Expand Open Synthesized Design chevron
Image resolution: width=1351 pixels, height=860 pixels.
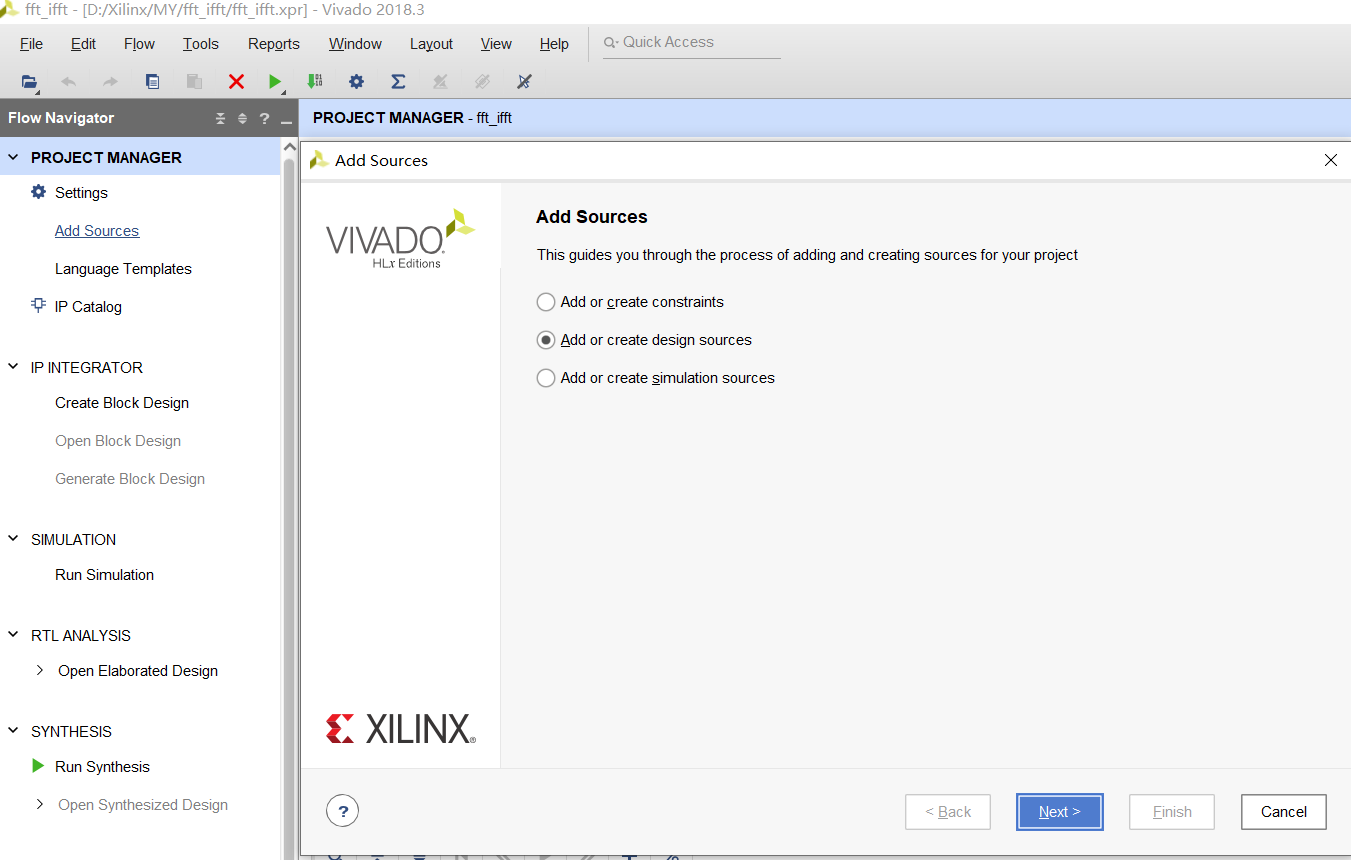click(39, 804)
